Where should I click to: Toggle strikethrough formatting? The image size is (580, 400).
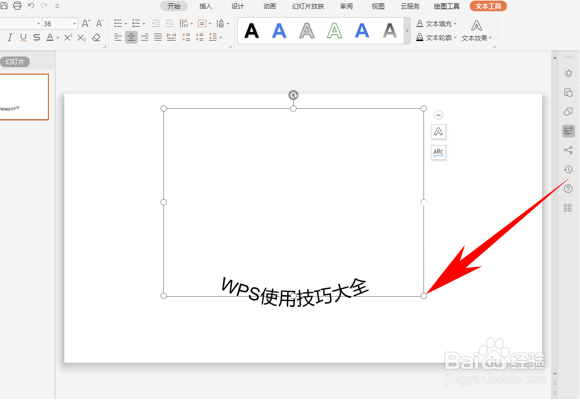tap(36, 37)
